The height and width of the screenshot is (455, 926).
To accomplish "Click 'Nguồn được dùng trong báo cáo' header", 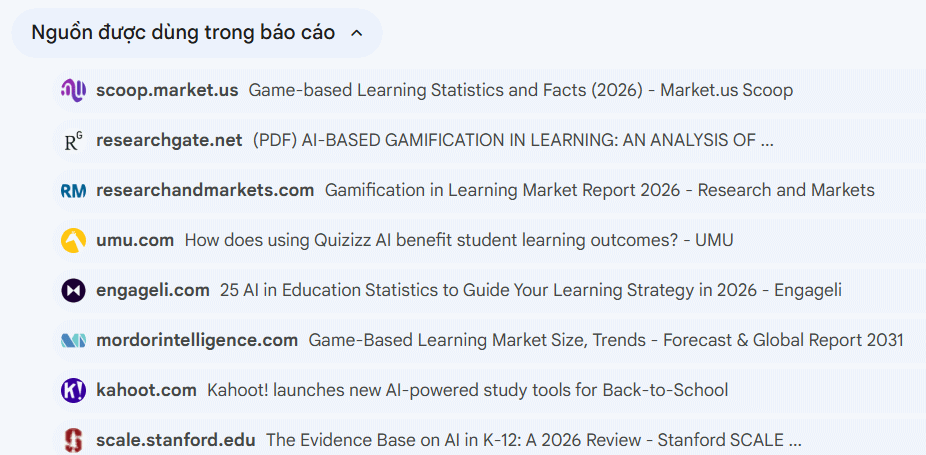I will point(183,33).
